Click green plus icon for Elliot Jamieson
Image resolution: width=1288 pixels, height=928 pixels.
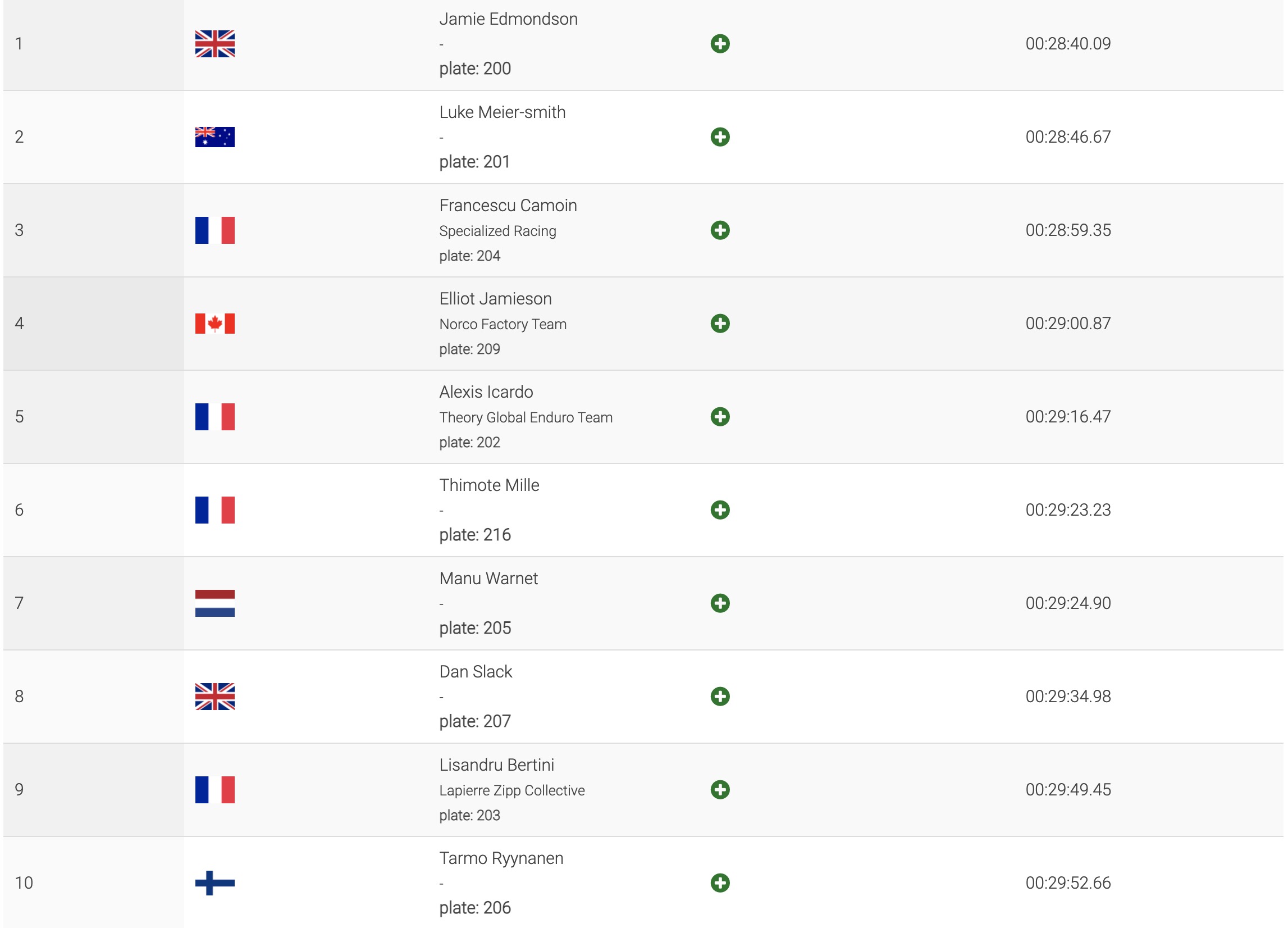click(x=720, y=324)
